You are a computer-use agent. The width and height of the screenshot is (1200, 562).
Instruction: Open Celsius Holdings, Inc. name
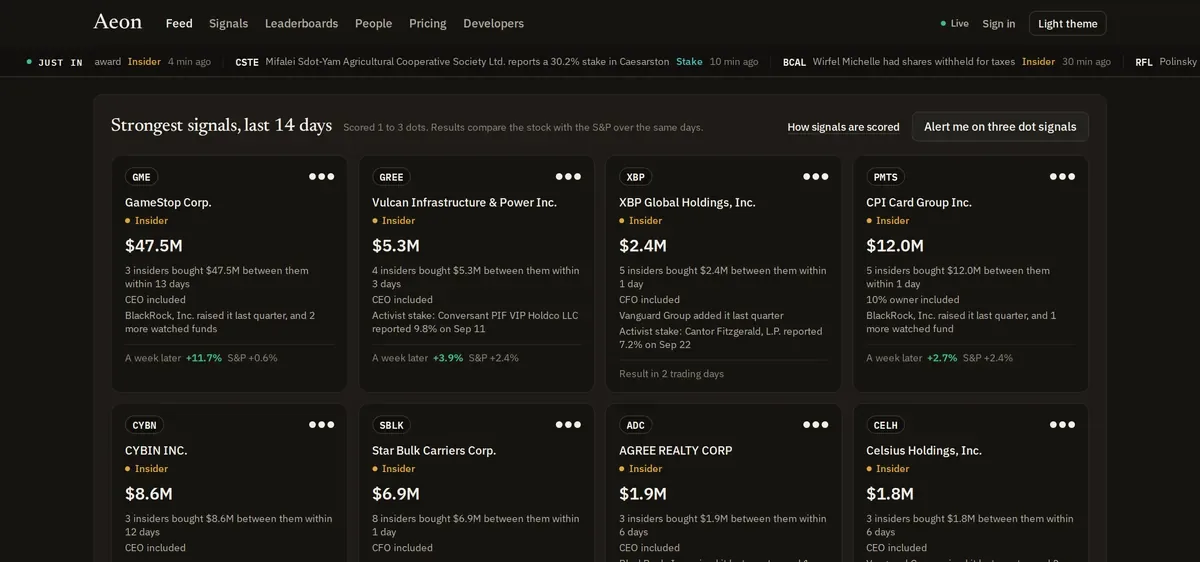click(924, 450)
